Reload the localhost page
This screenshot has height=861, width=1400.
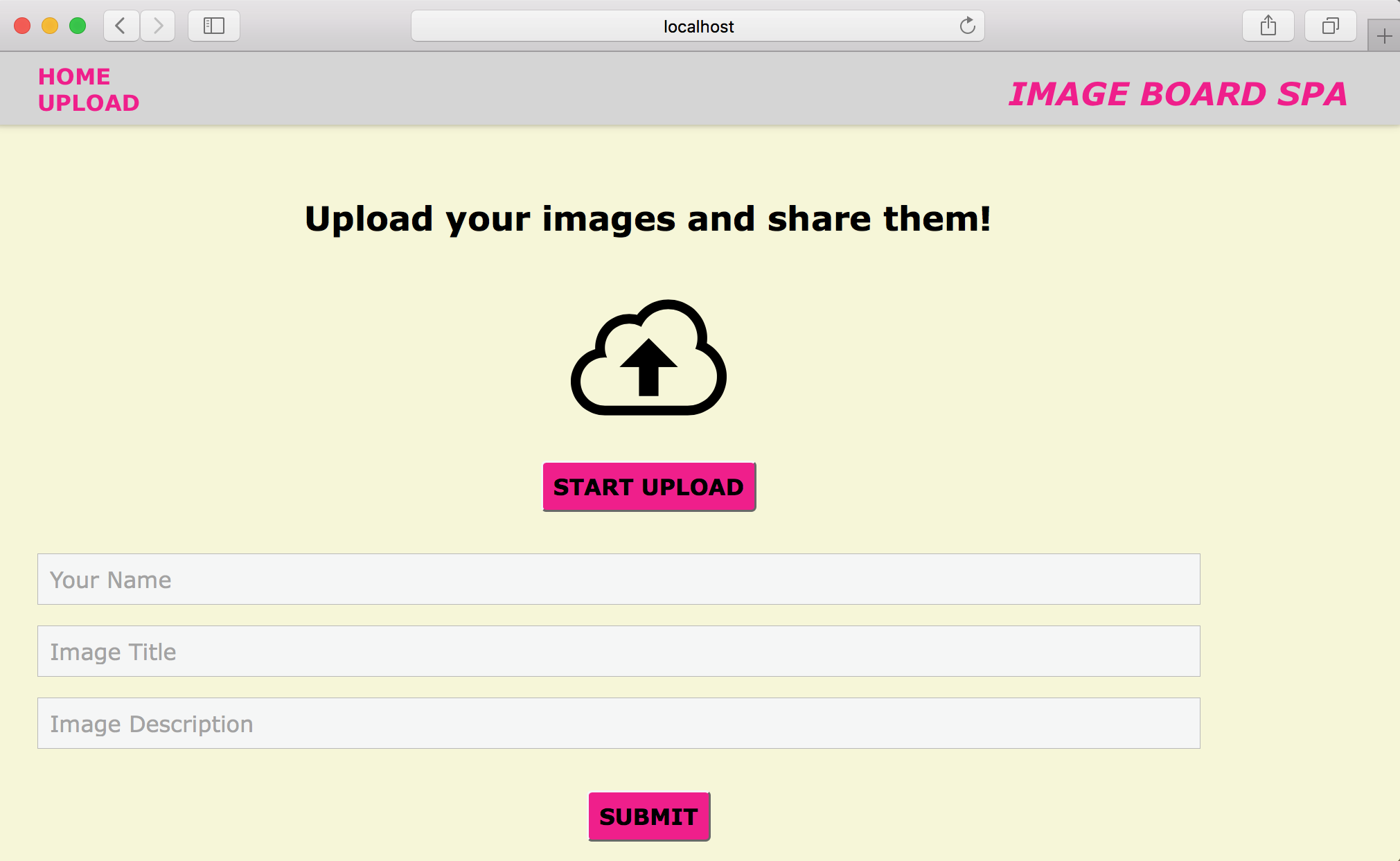[x=967, y=26]
